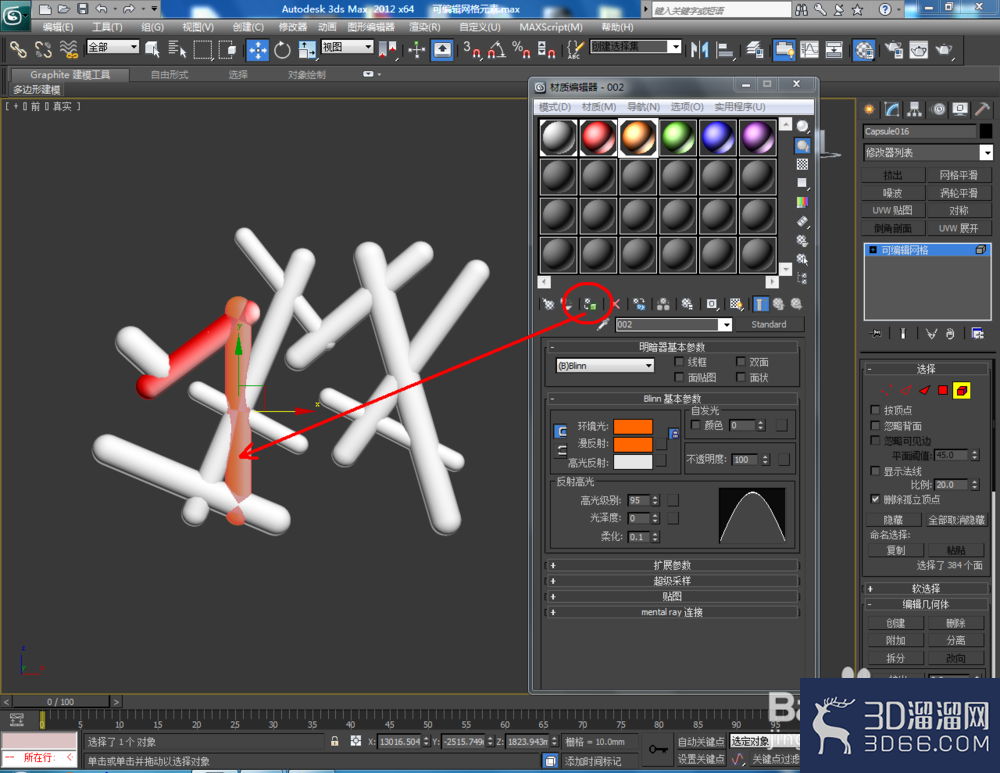Activate the Select and Scale tool
Viewport: 1000px width, 773px height.
coord(307,50)
